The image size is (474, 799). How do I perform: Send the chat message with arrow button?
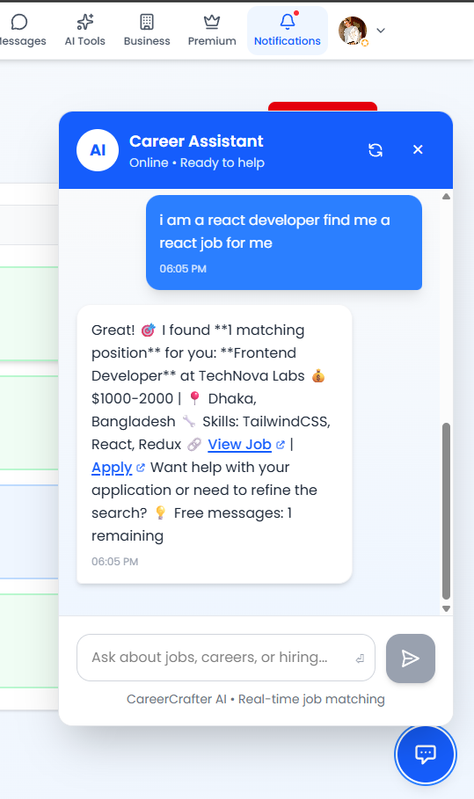410,658
